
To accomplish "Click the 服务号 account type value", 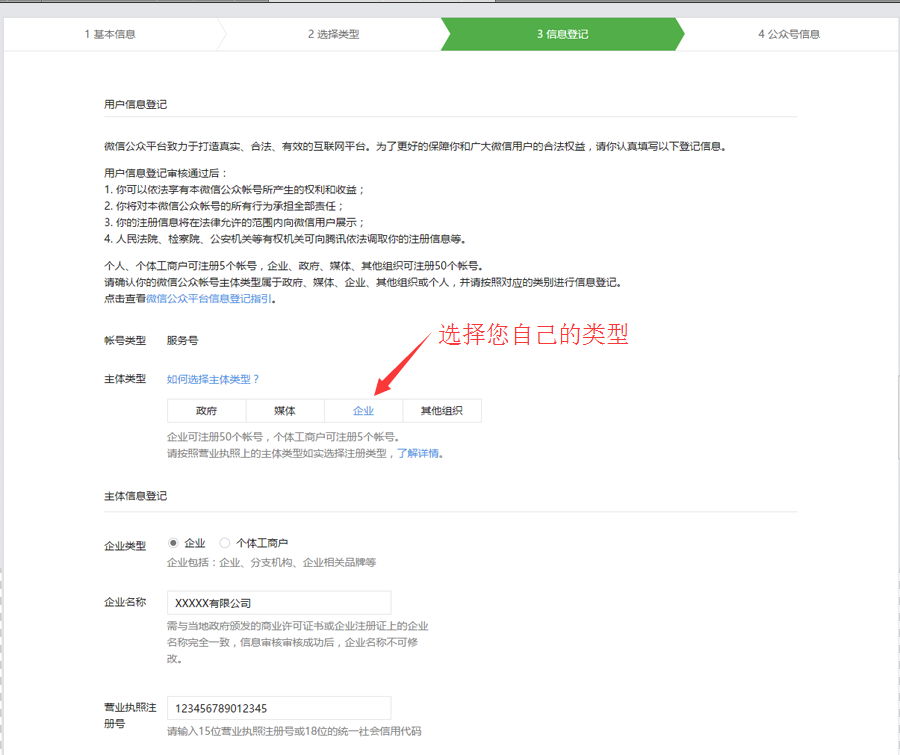I will [182, 340].
